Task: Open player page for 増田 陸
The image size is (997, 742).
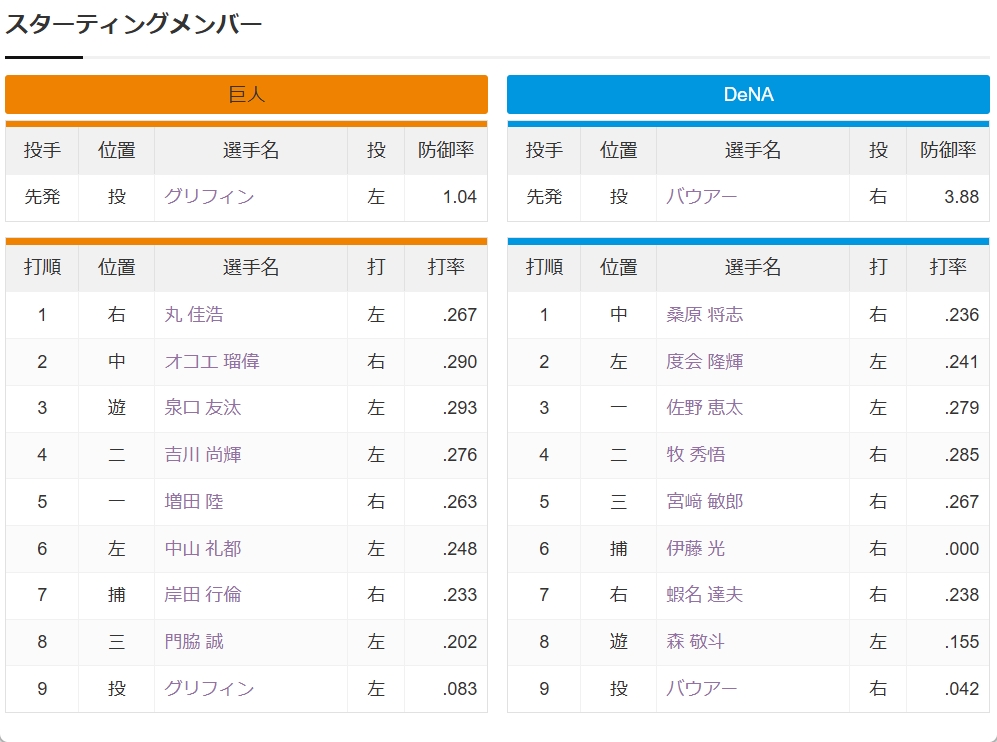Action: click(x=194, y=502)
